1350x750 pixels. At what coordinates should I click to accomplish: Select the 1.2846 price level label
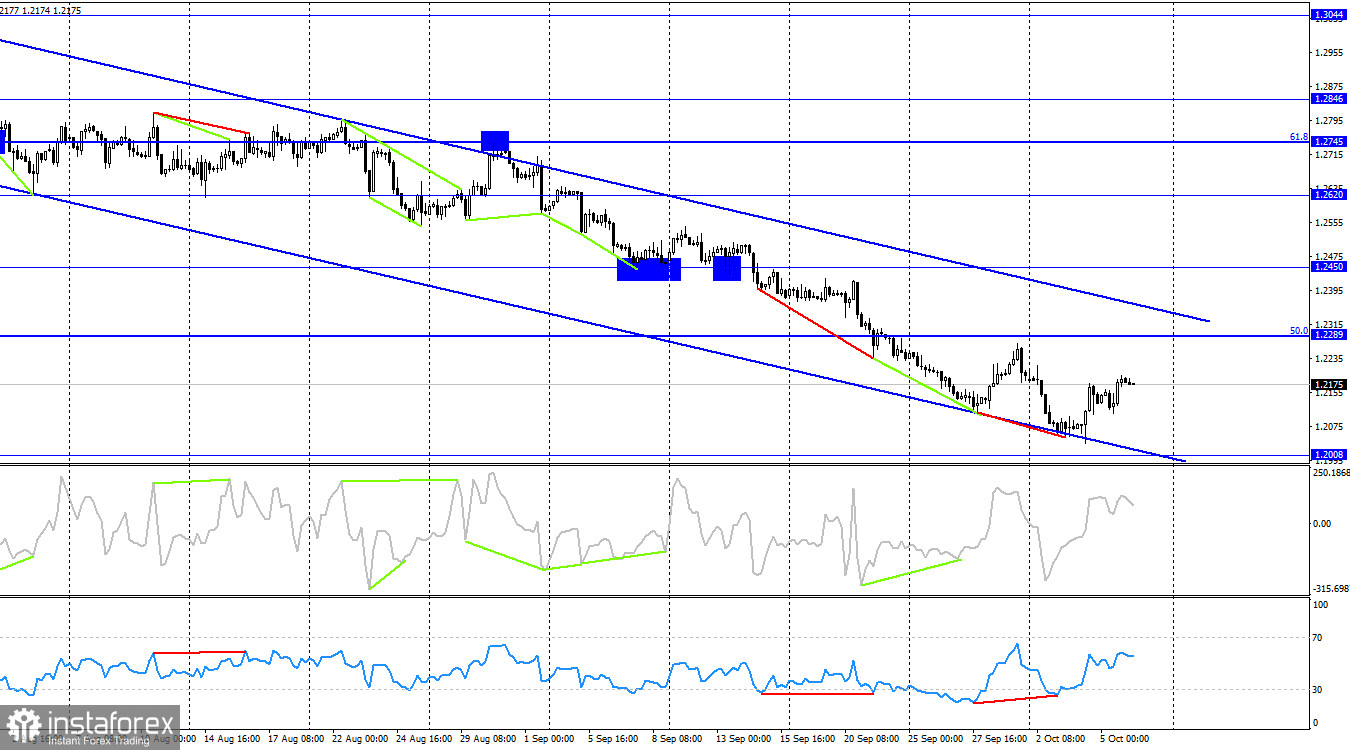click(1327, 99)
